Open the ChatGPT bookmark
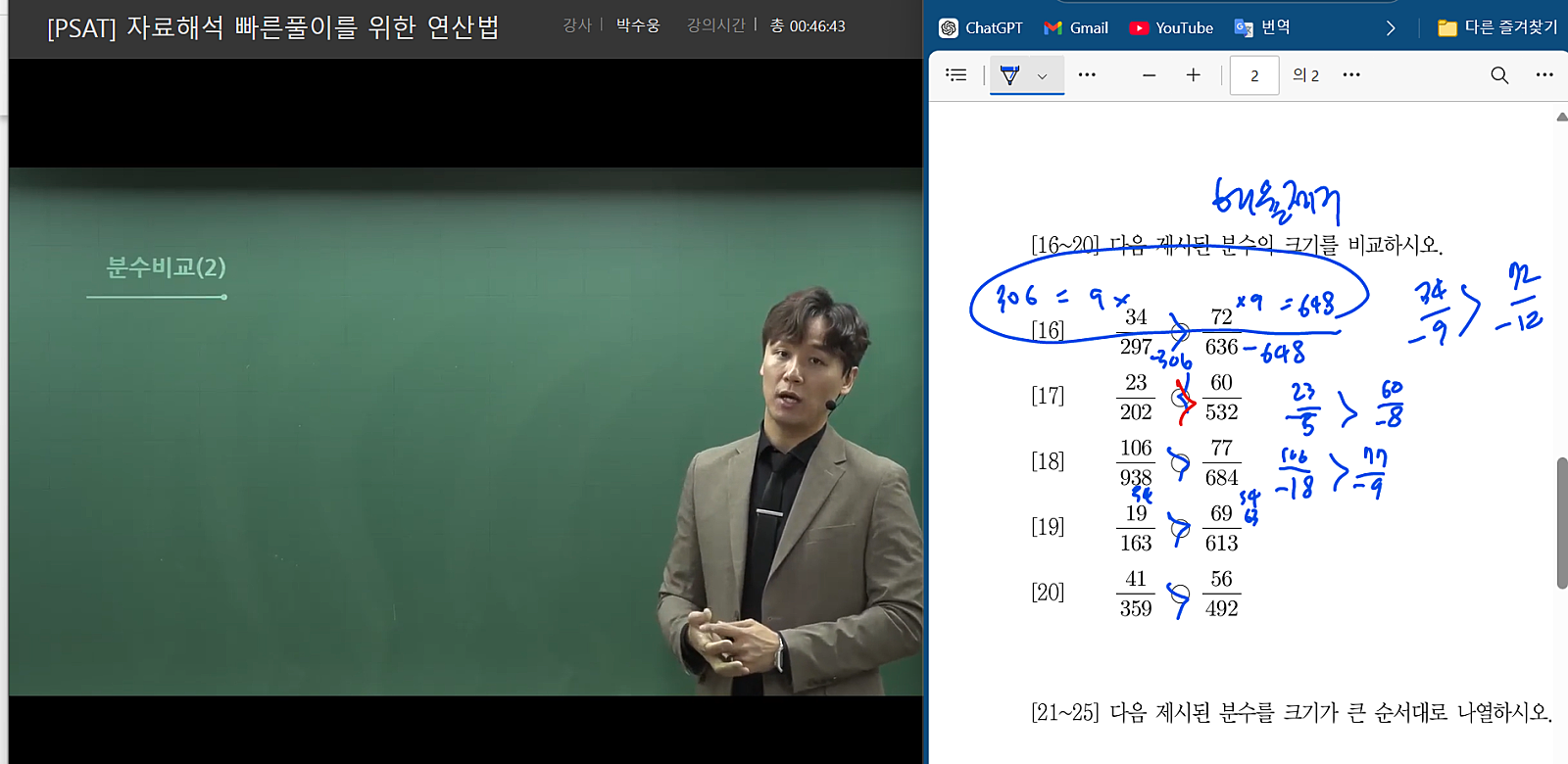Viewport: 1568px width, 764px height. point(981,28)
